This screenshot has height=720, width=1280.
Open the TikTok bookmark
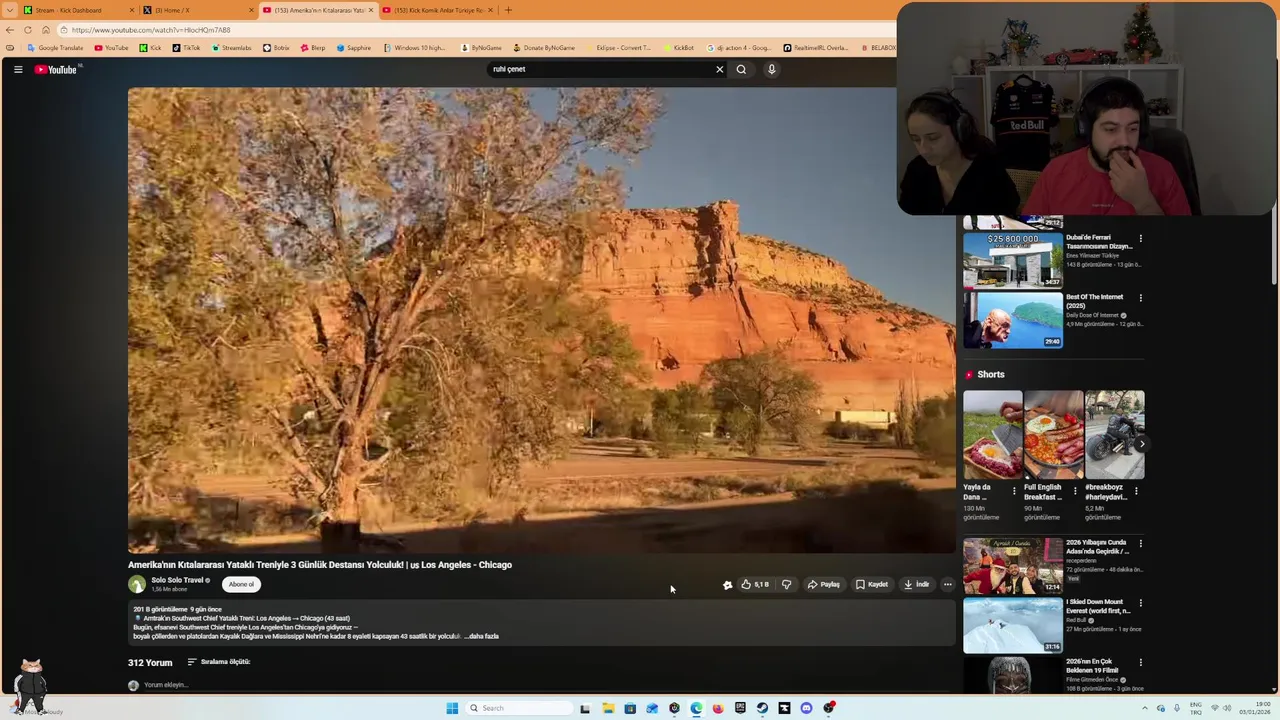click(x=186, y=48)
